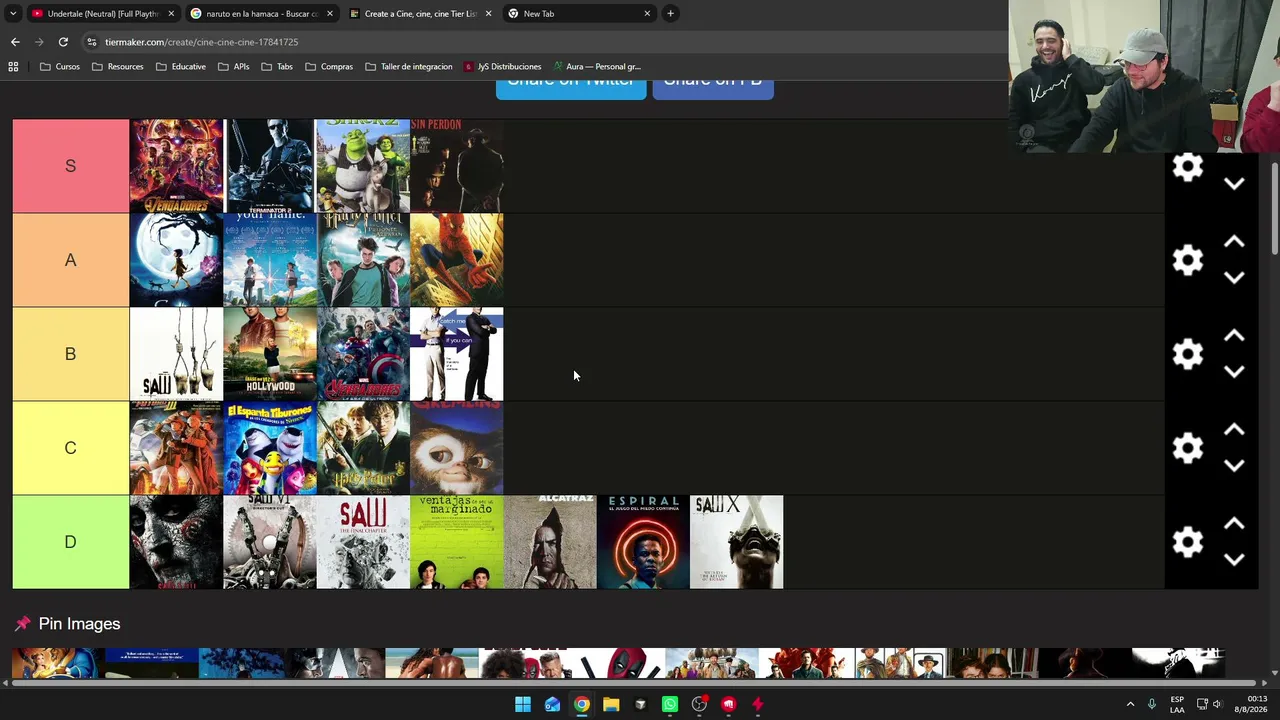Click the ESP LAA language indicator

click(1177, 704)
